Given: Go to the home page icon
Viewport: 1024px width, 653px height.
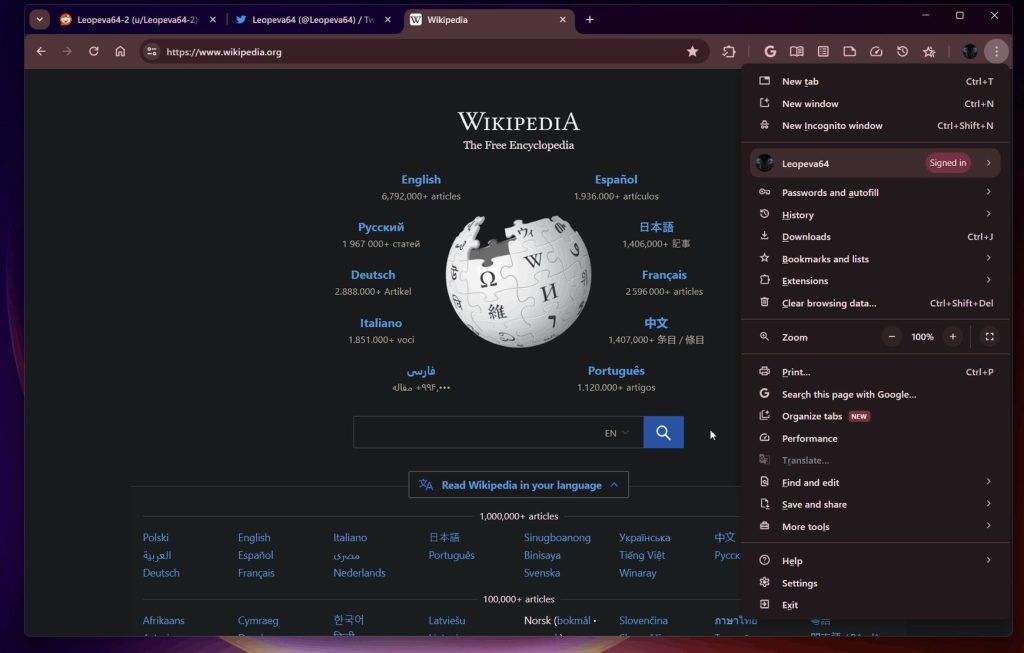Looking at the screenshot, I should 120,52.
